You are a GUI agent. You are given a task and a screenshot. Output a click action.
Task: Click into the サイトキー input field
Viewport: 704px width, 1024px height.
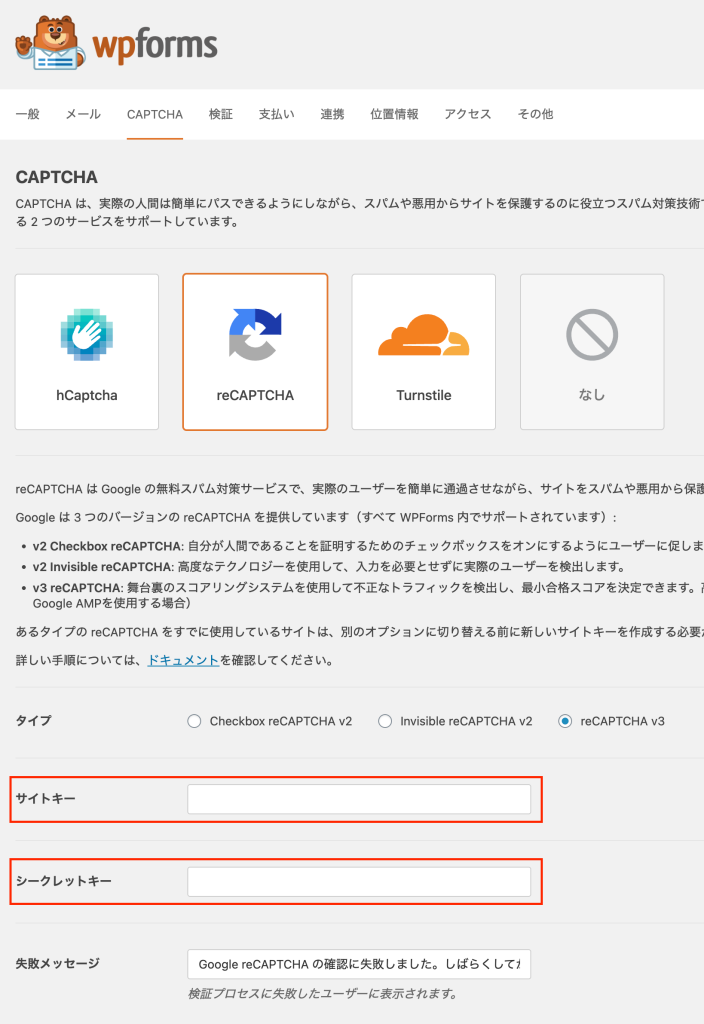click(x=359, y=799)
